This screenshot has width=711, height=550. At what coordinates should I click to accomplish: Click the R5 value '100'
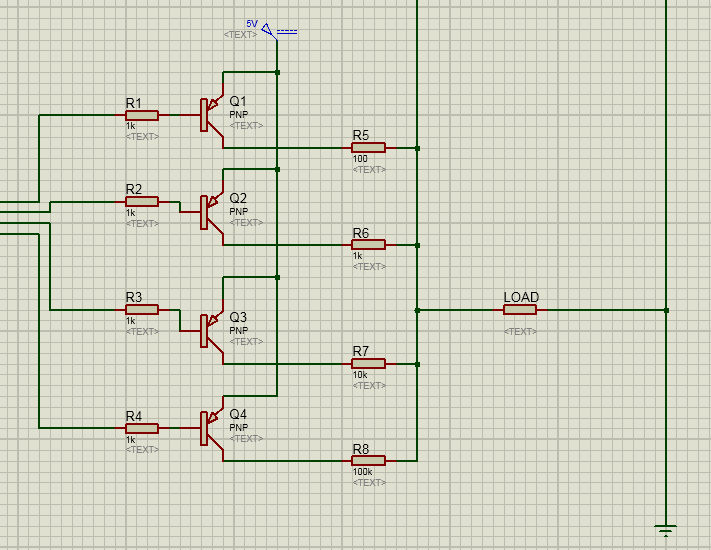click(x=360, y=159)
